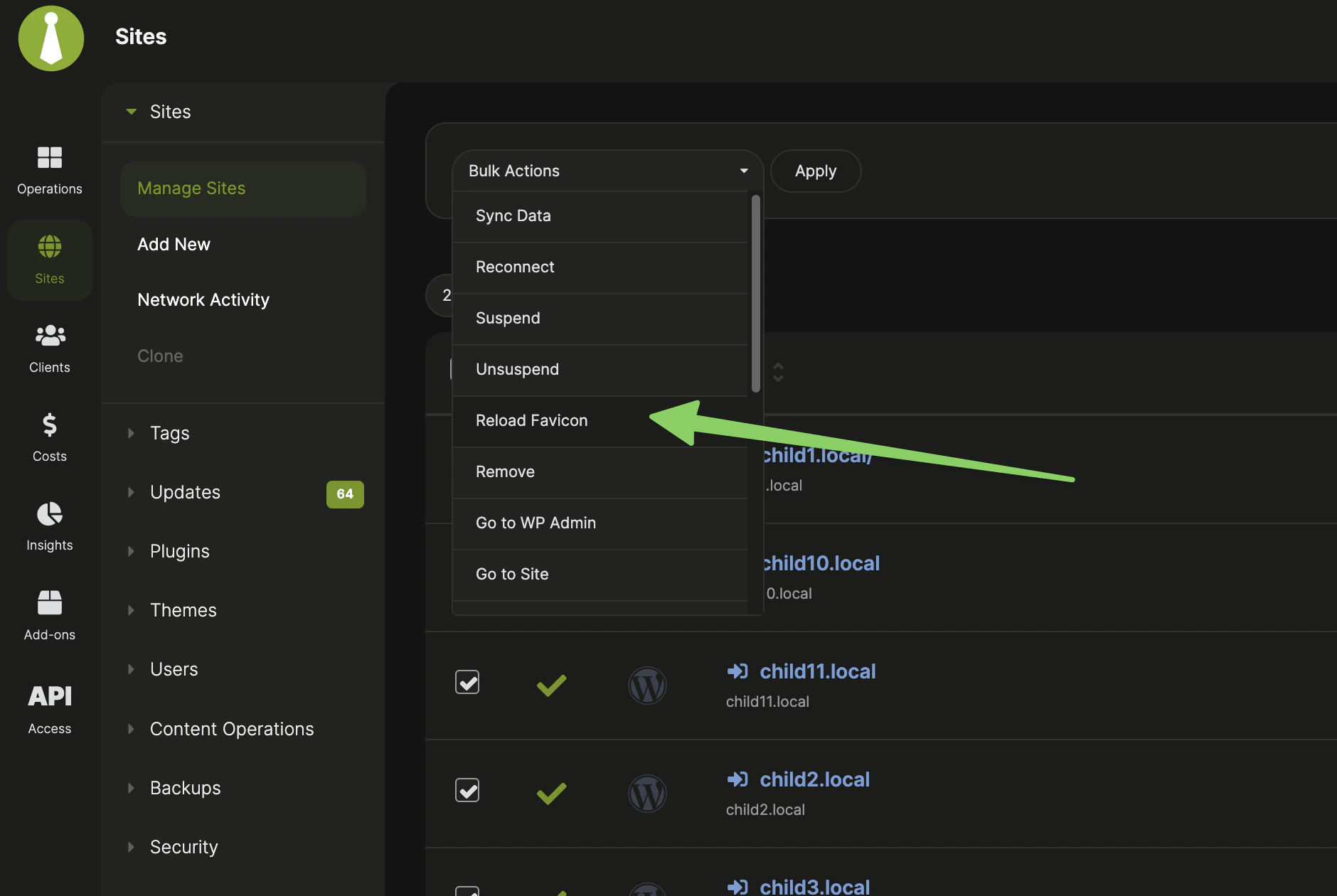Open the child3.local site link
Screen dimensions: 1337x896
[x=815, y=887]
